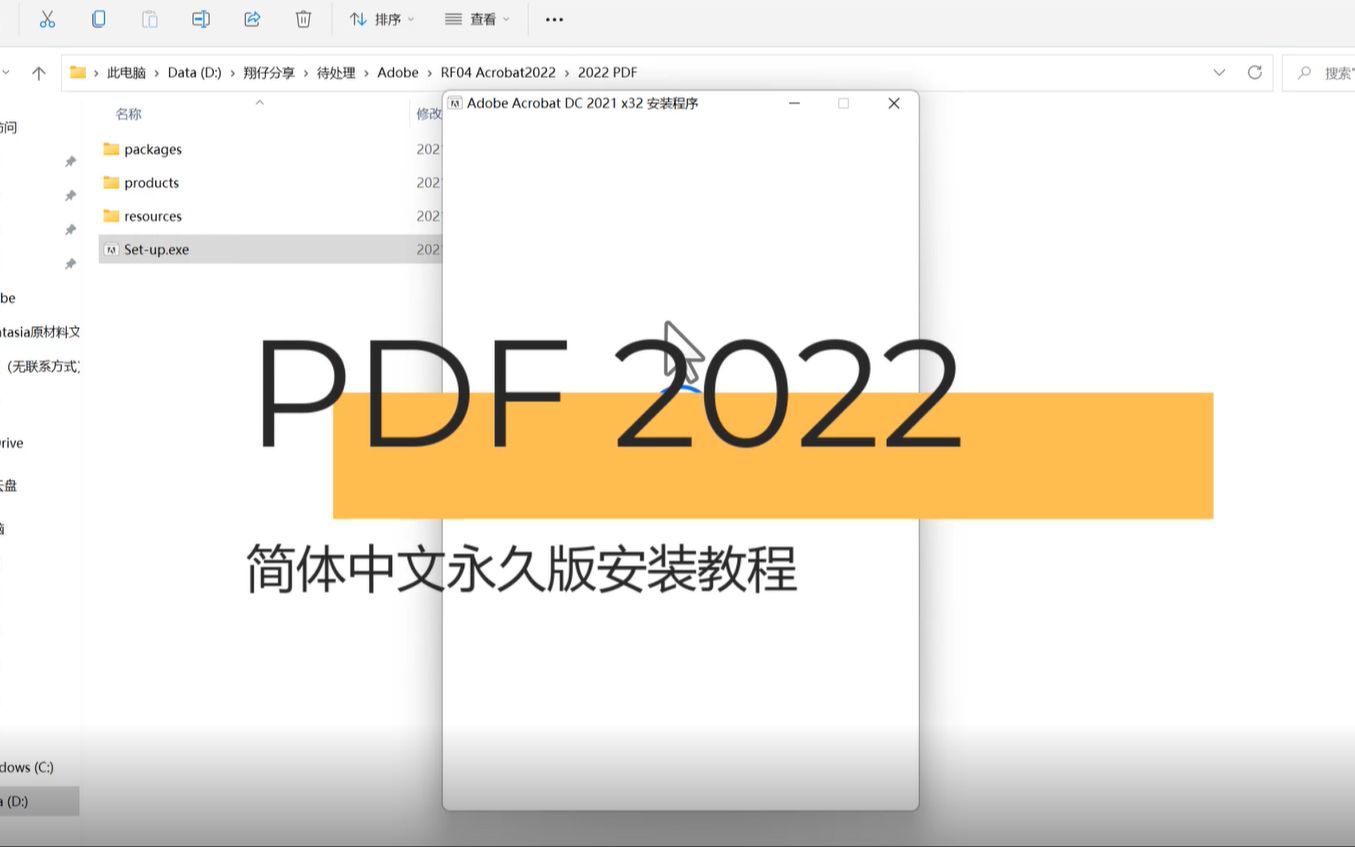
Task: Click the Adobe icon in installer title bar
Action: (x=455, y=103)
